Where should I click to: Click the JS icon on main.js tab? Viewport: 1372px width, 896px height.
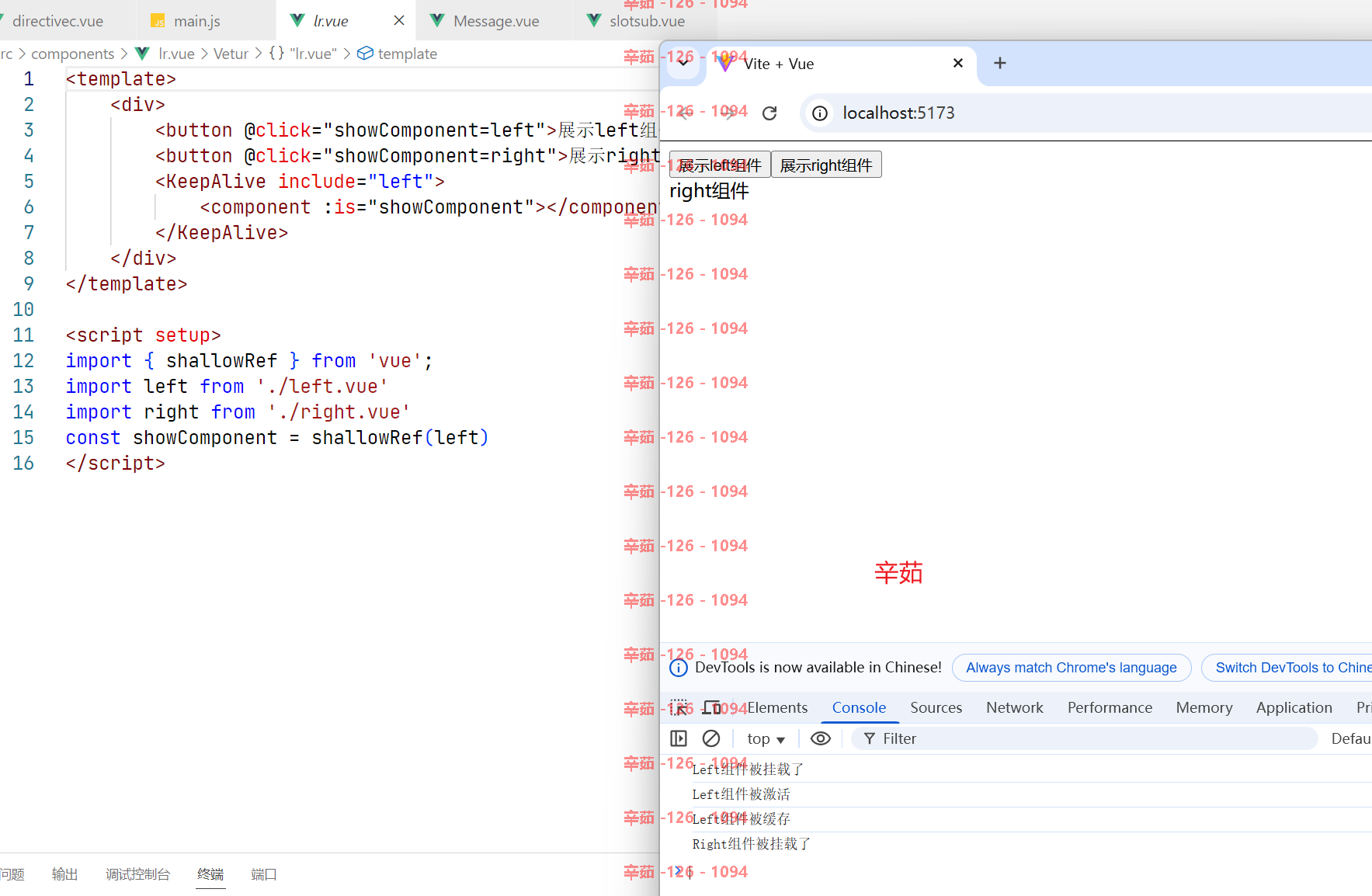(x=158, y=22)
